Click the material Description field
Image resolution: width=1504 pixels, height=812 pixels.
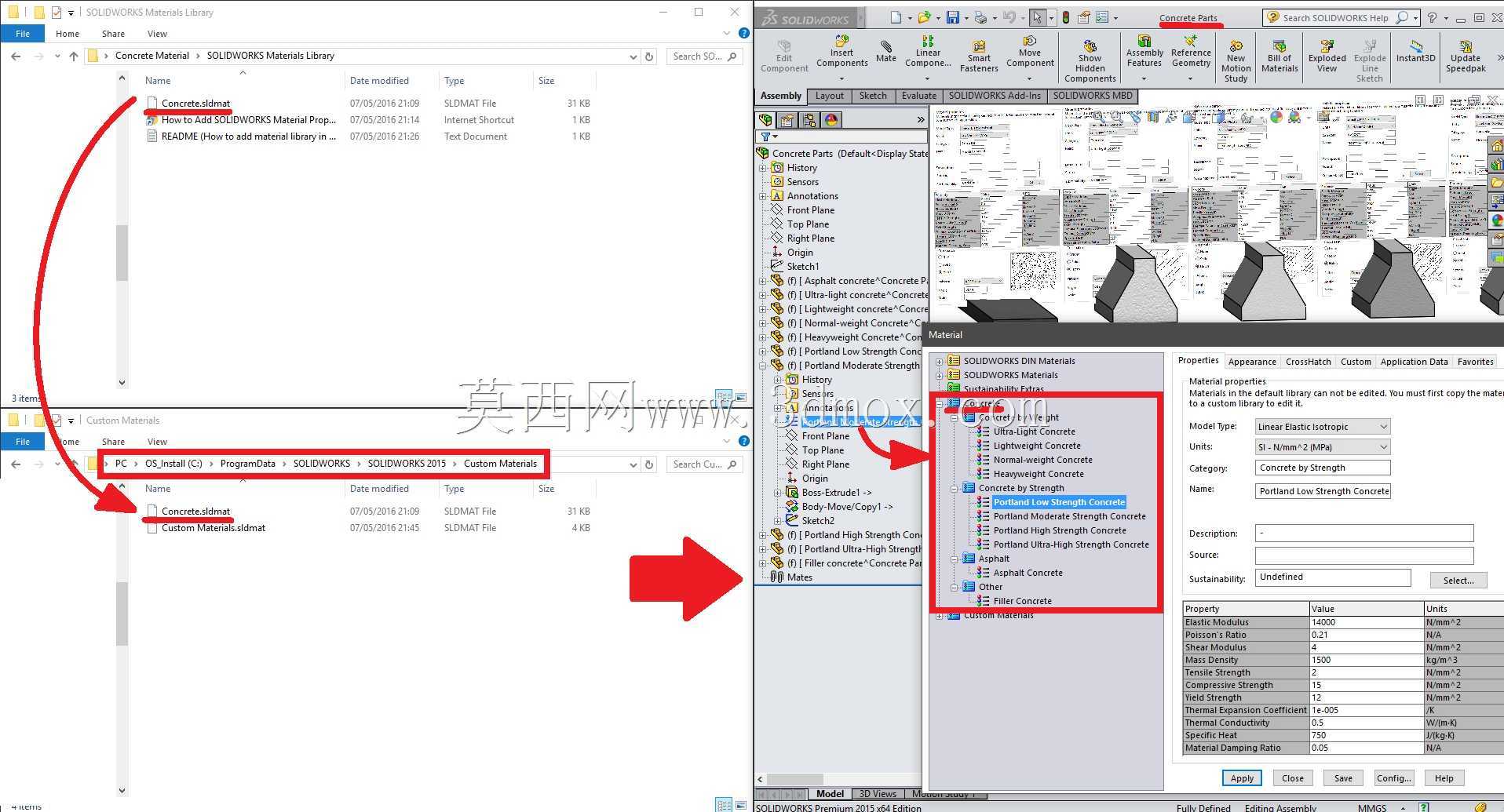point(1363,533)
